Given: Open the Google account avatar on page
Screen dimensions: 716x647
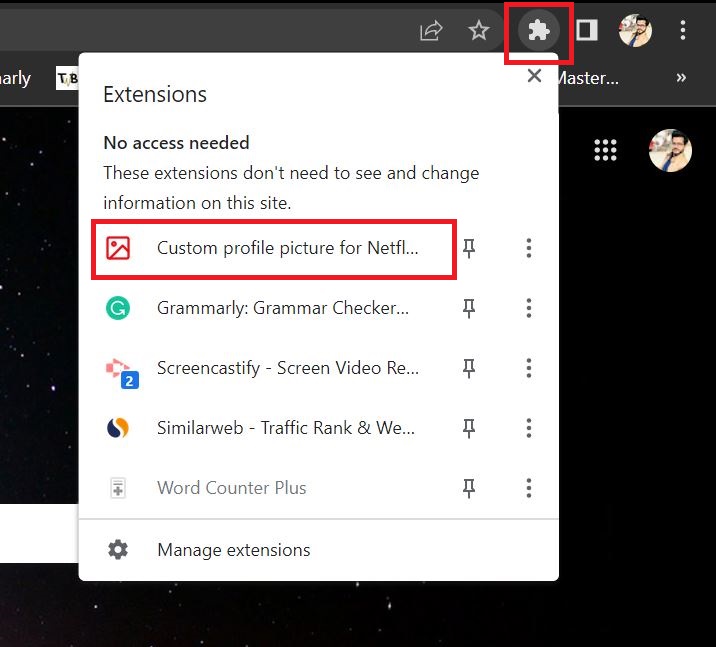Looking at the screenshot, I should (x=670, y=150).
